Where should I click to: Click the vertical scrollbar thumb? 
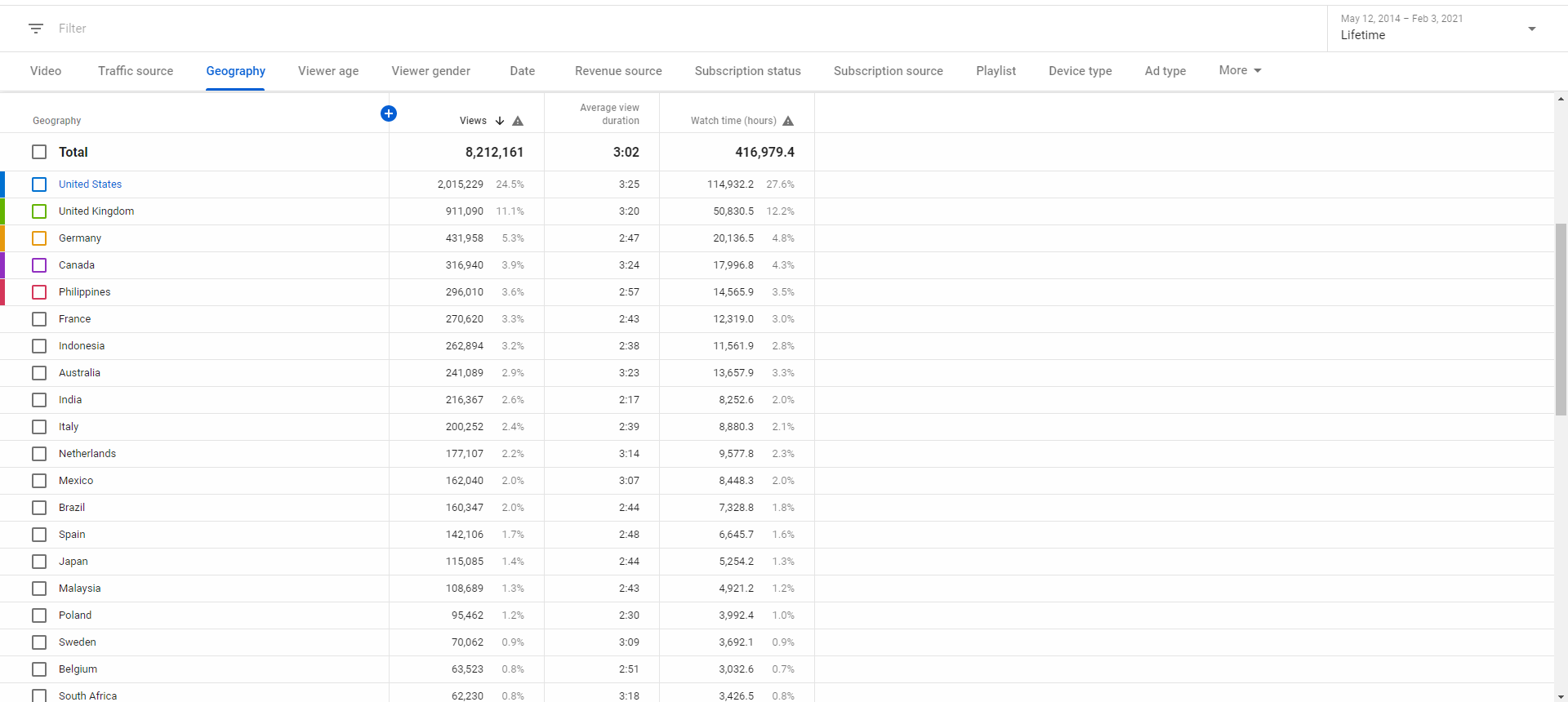click(1561, 318)
